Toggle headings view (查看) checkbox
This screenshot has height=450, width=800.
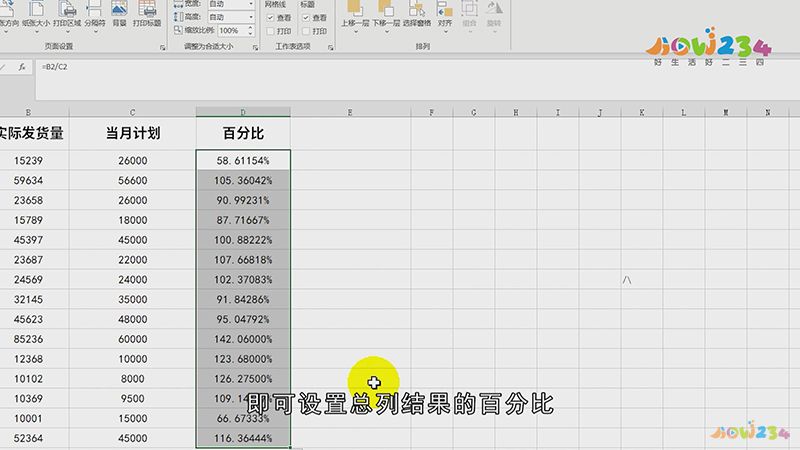[306, 18]
